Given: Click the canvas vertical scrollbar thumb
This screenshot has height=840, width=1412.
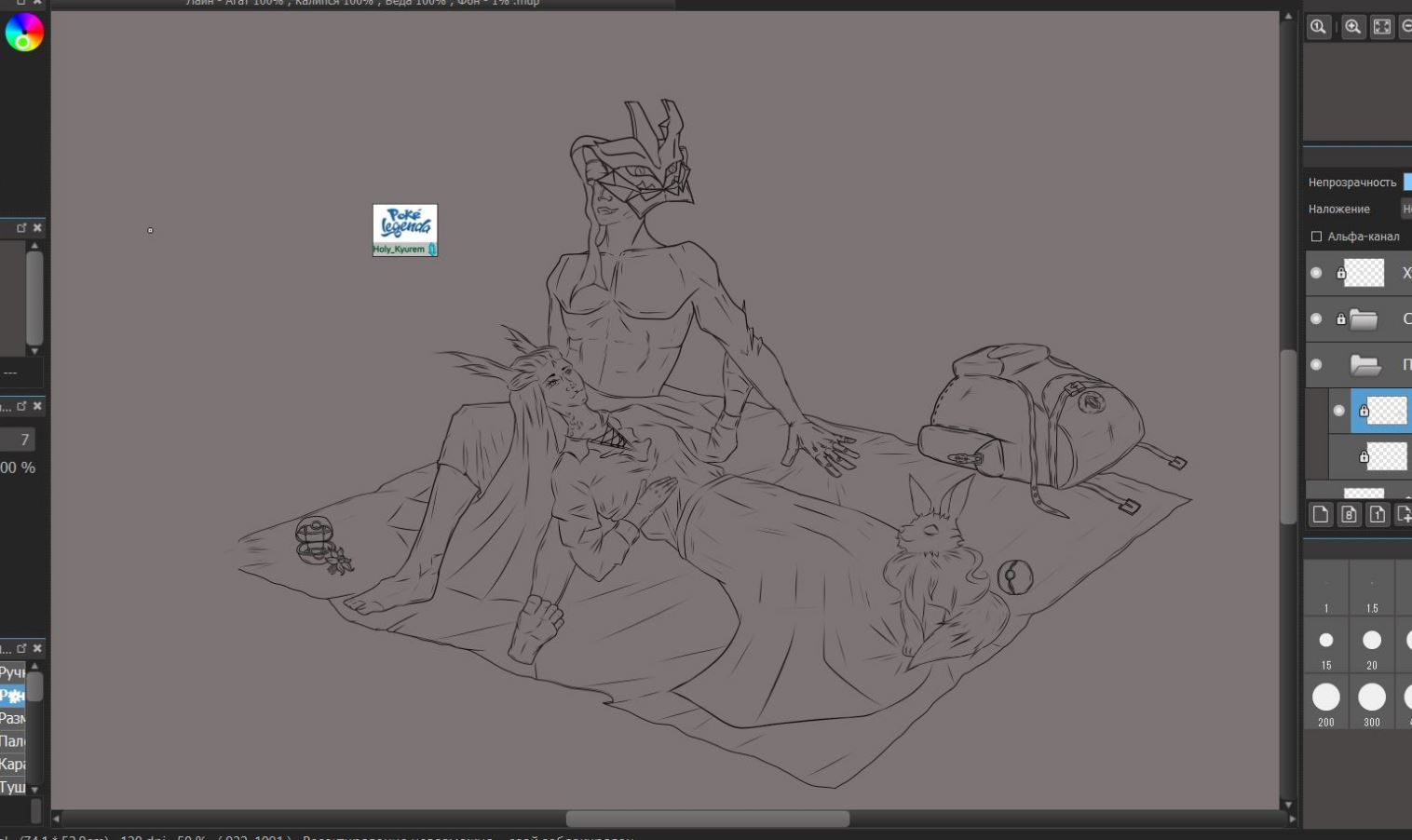Looking at the screenshot, I should pyautogui.click(x=1288, y=437).
